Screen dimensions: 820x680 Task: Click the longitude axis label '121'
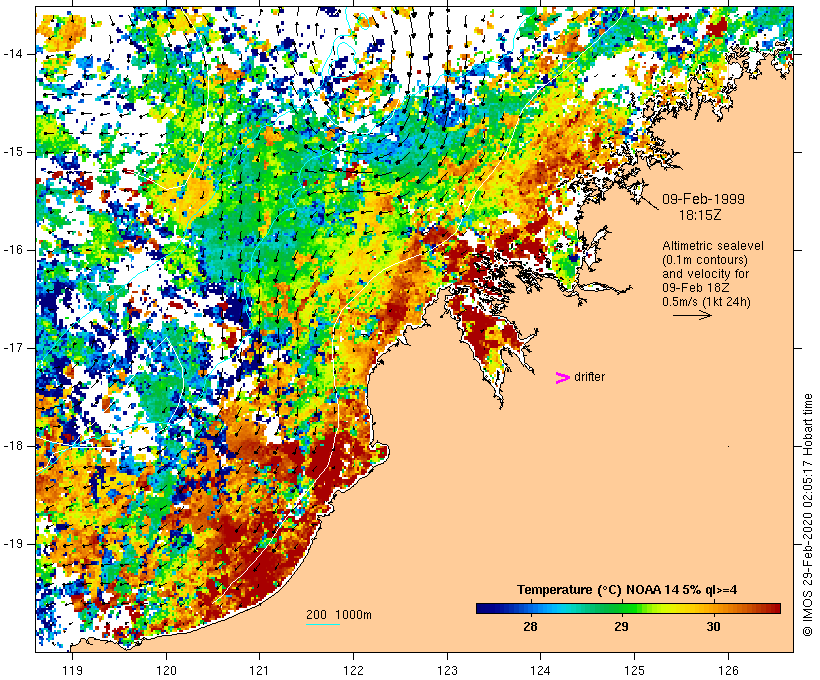point(260,670)
